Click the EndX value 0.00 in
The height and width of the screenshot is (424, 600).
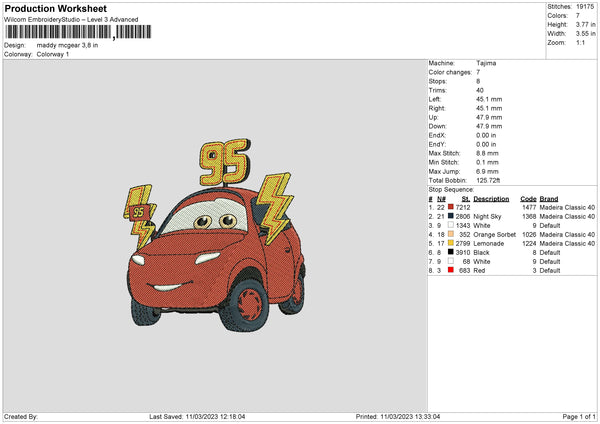point(486,135)
